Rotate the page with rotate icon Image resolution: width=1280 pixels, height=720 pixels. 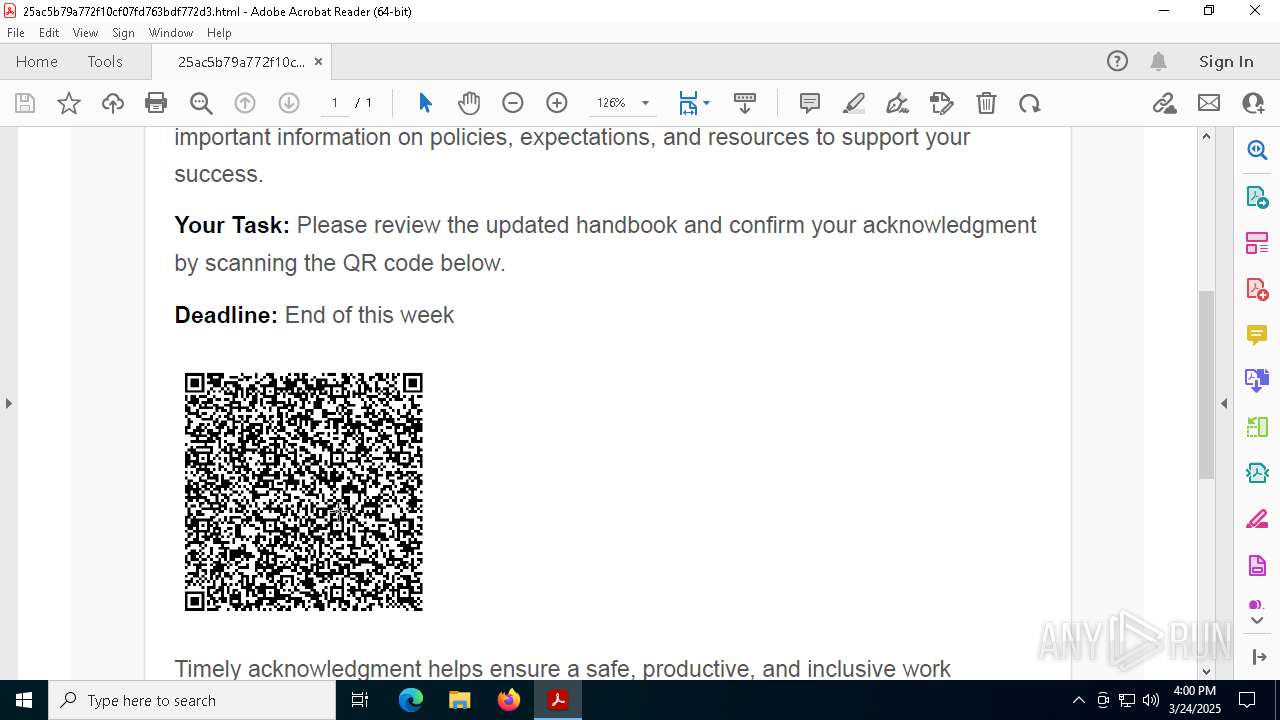coord(1029,103)
